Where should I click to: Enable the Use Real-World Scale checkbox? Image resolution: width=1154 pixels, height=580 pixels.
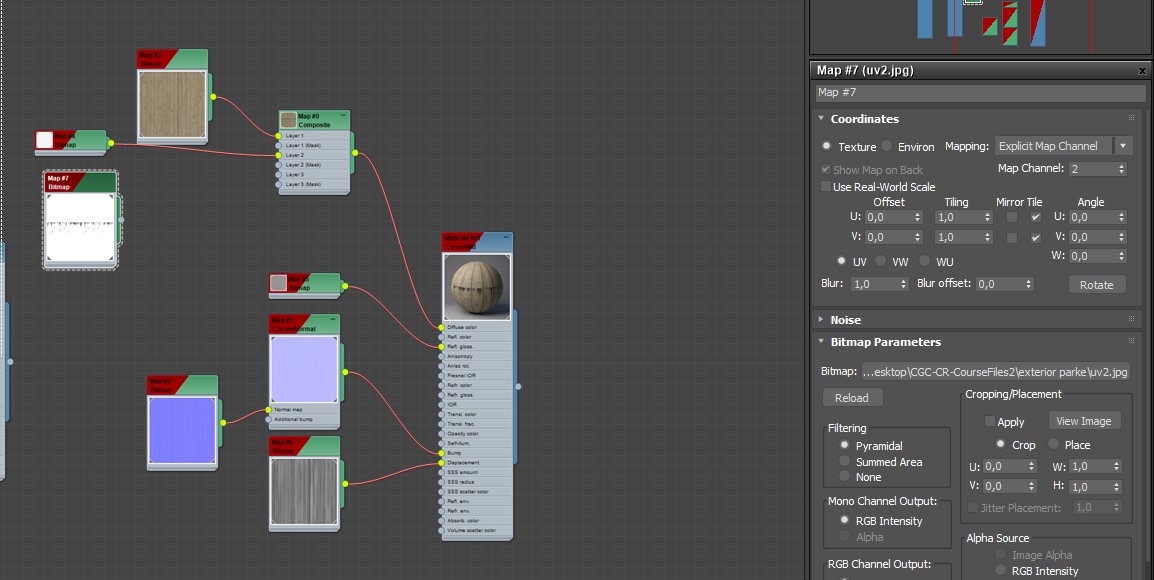tap(826, 187)
